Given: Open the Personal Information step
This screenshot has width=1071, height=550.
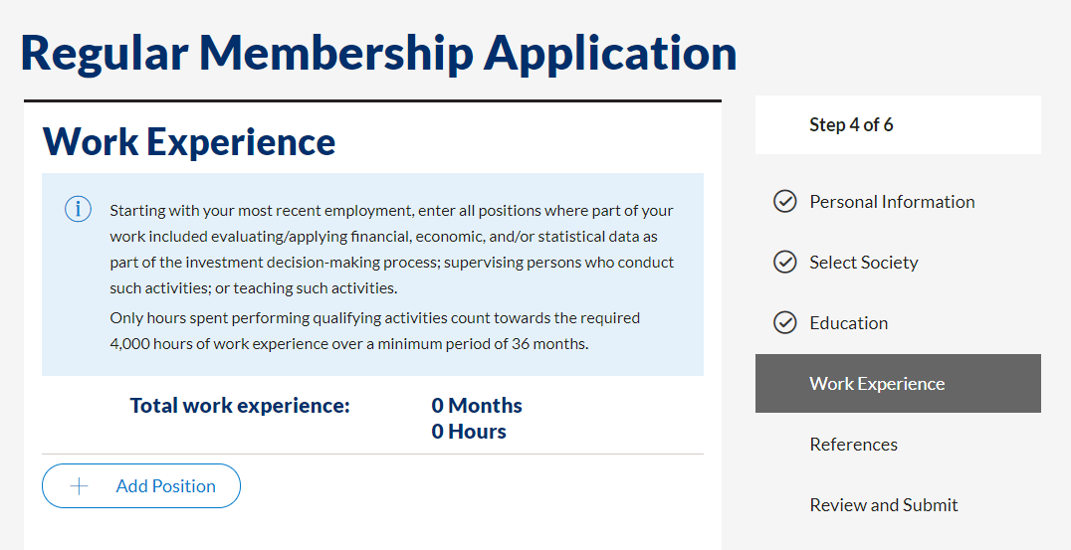Looking at the screenshot, I should point(892,202).
